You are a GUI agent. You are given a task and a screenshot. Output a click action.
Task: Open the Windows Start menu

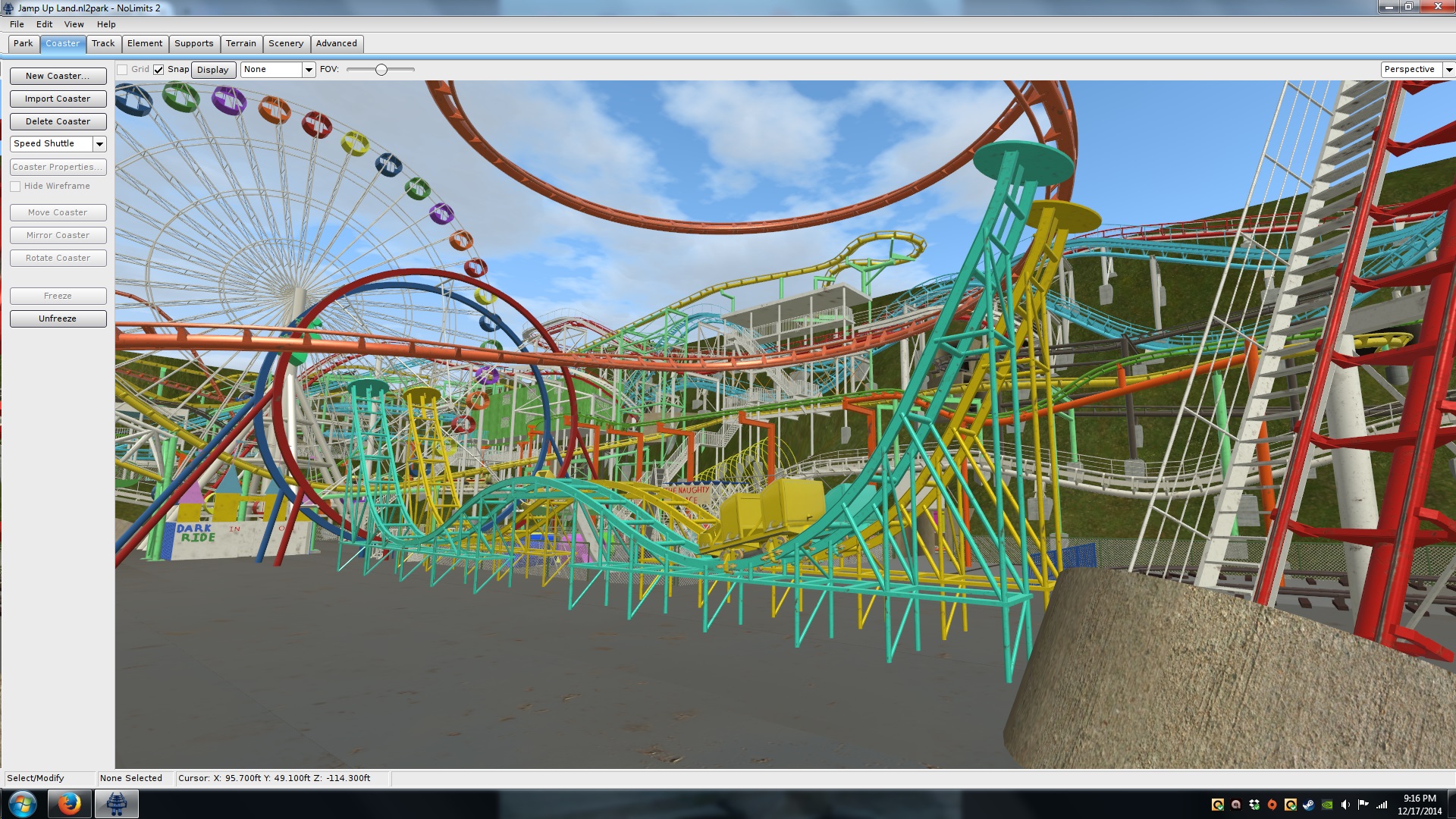pos(22,803)
